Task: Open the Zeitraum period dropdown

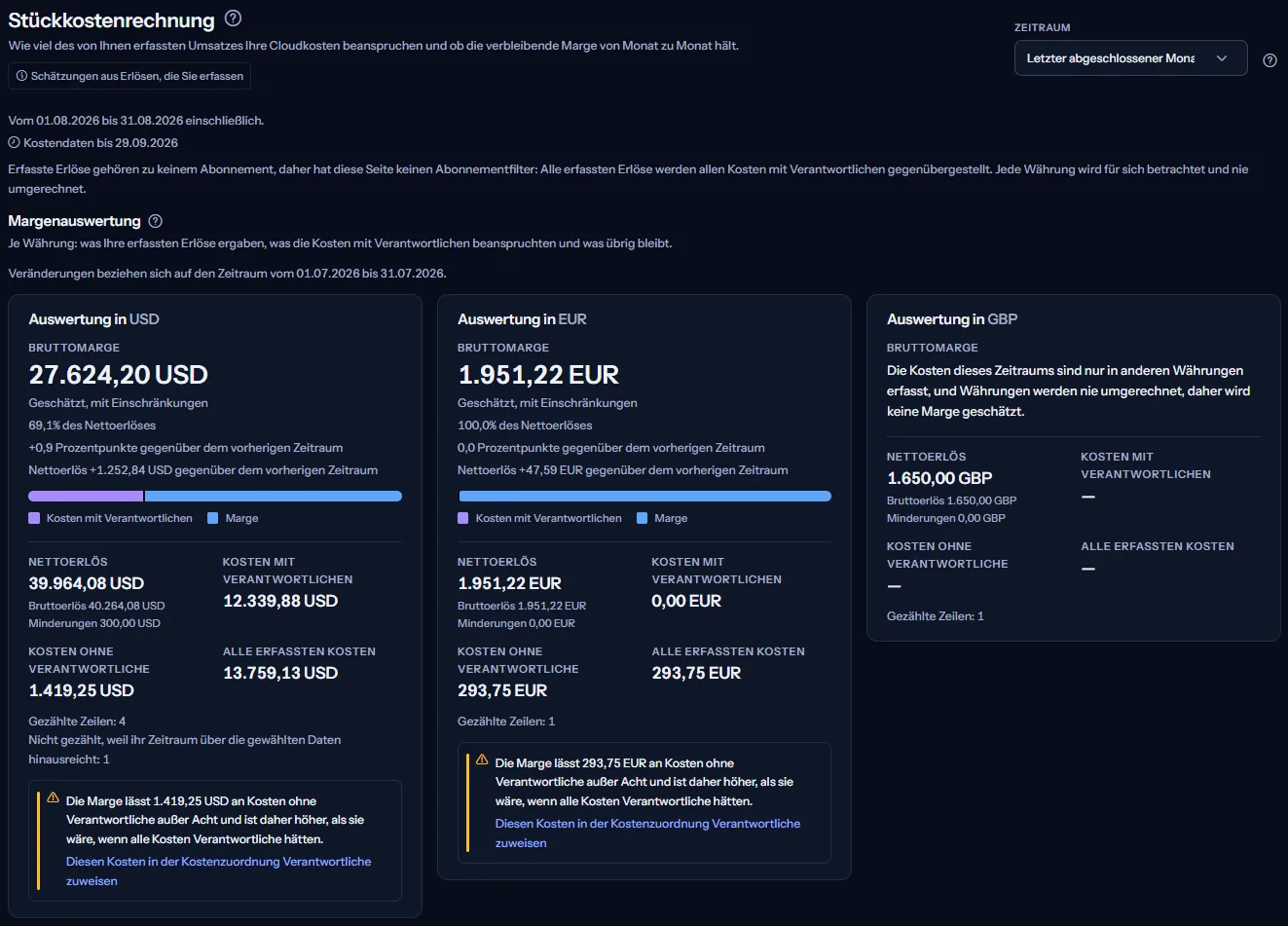Action: tap(1130, 58)
